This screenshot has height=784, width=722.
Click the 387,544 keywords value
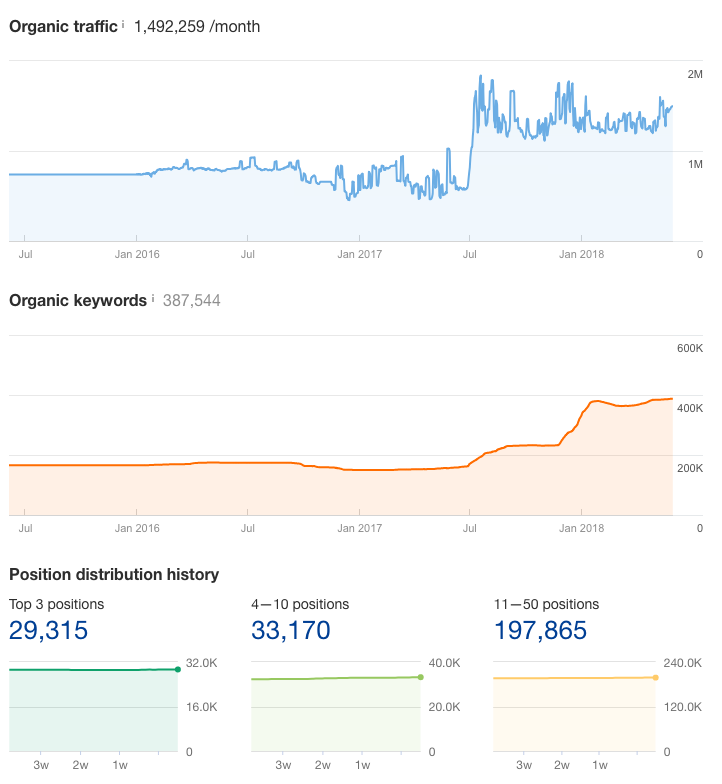click(192, 300)
